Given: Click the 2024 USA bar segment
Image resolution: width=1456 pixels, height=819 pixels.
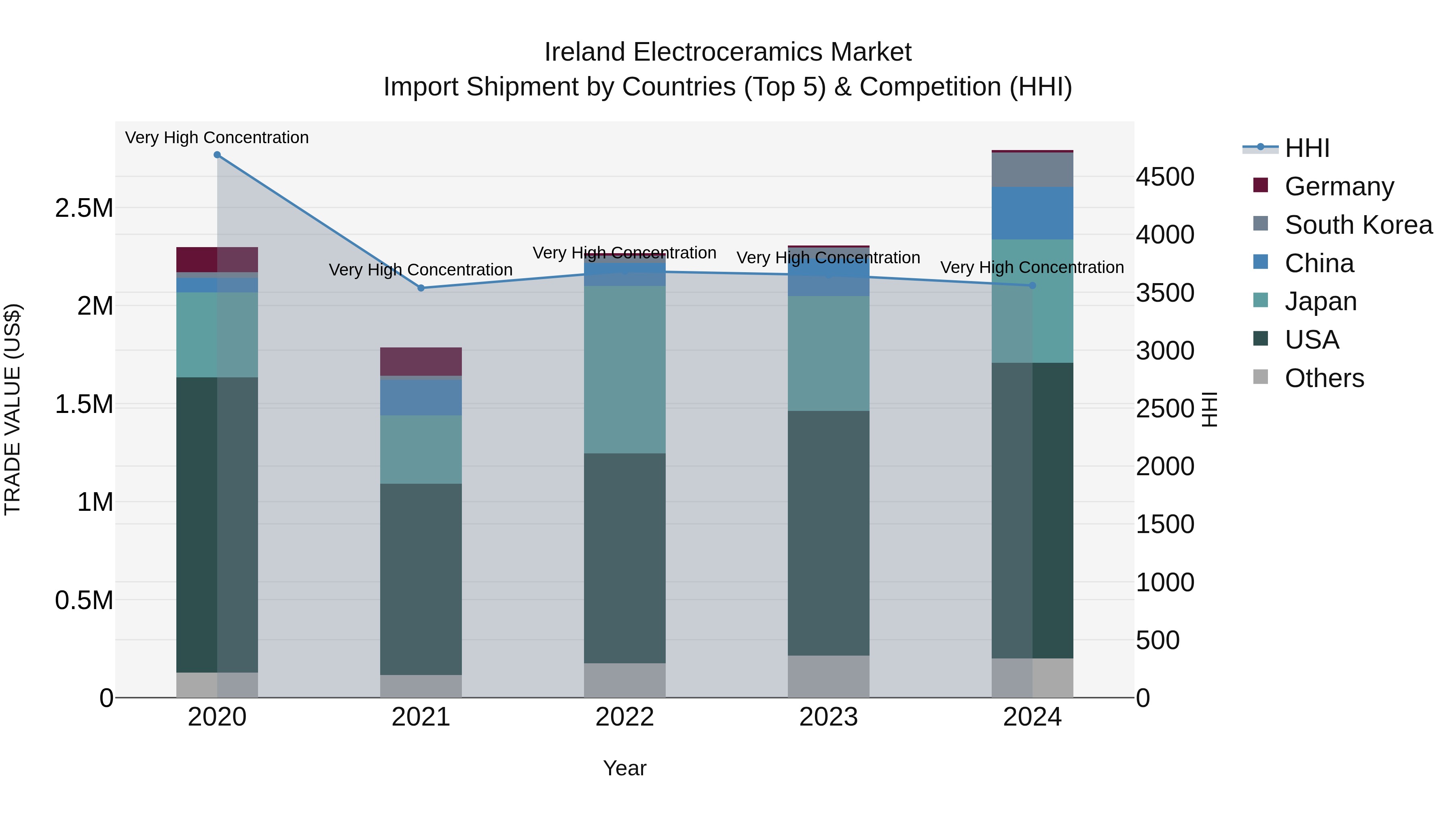Looking at the screenshot, I should click(1033, 510).
